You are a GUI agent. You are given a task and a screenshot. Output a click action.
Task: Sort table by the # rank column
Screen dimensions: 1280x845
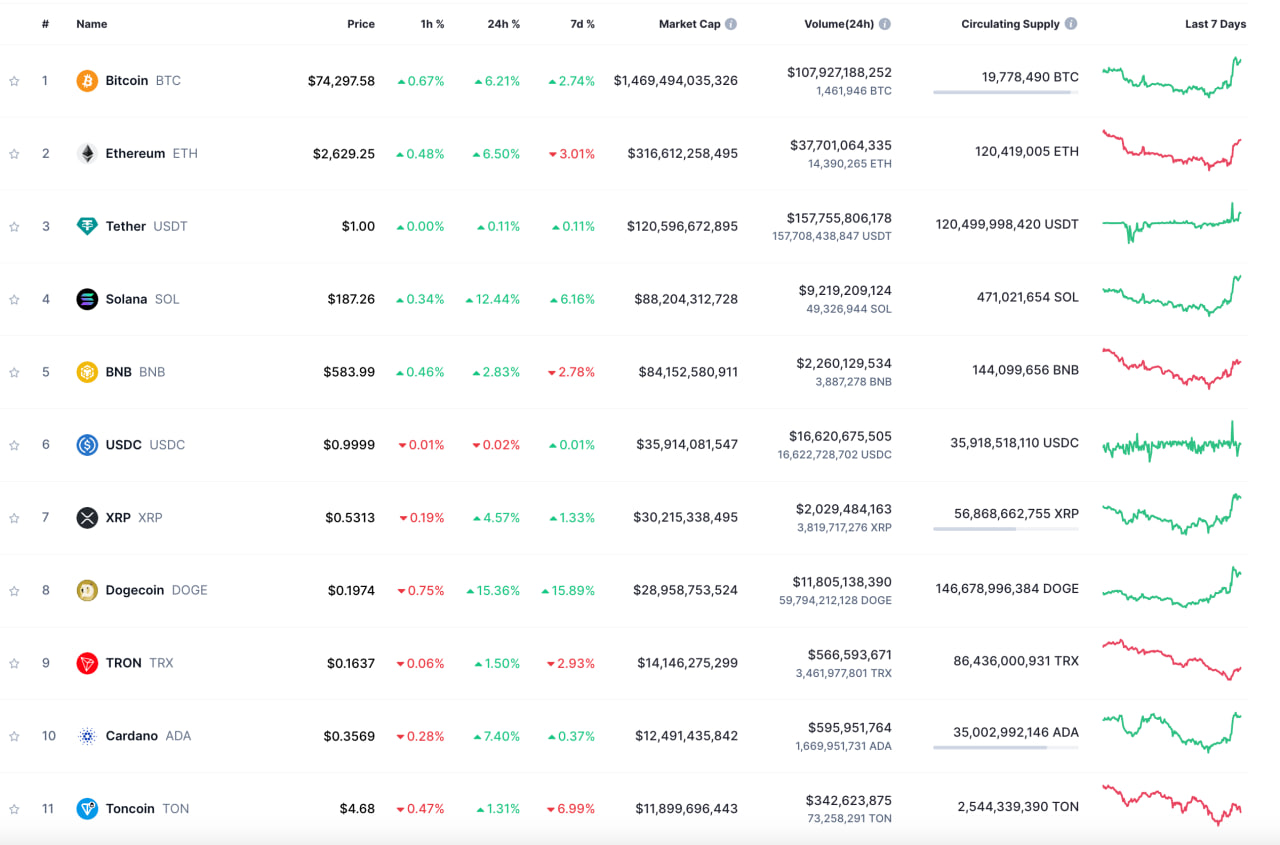point(45,24)
